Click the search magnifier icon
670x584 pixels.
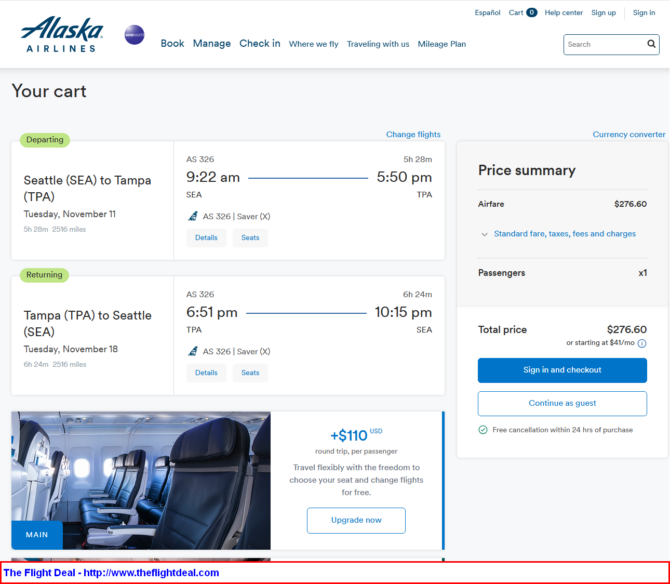click(x=651, y=44)
